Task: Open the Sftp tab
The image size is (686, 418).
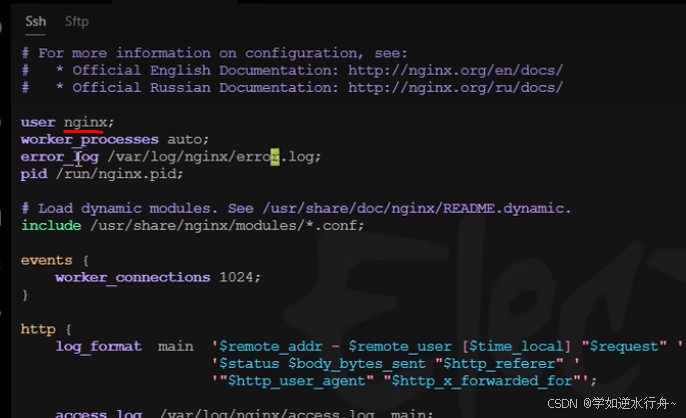Action: [77, 21]
